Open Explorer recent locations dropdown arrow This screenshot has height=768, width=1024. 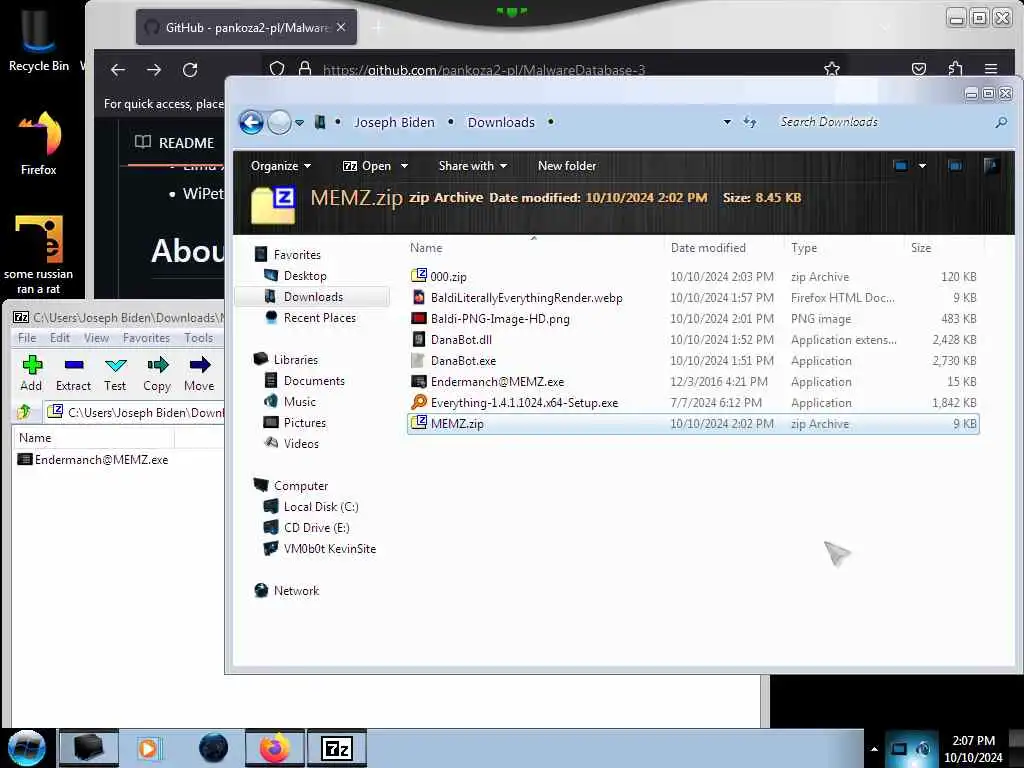(x=300, y=123)
